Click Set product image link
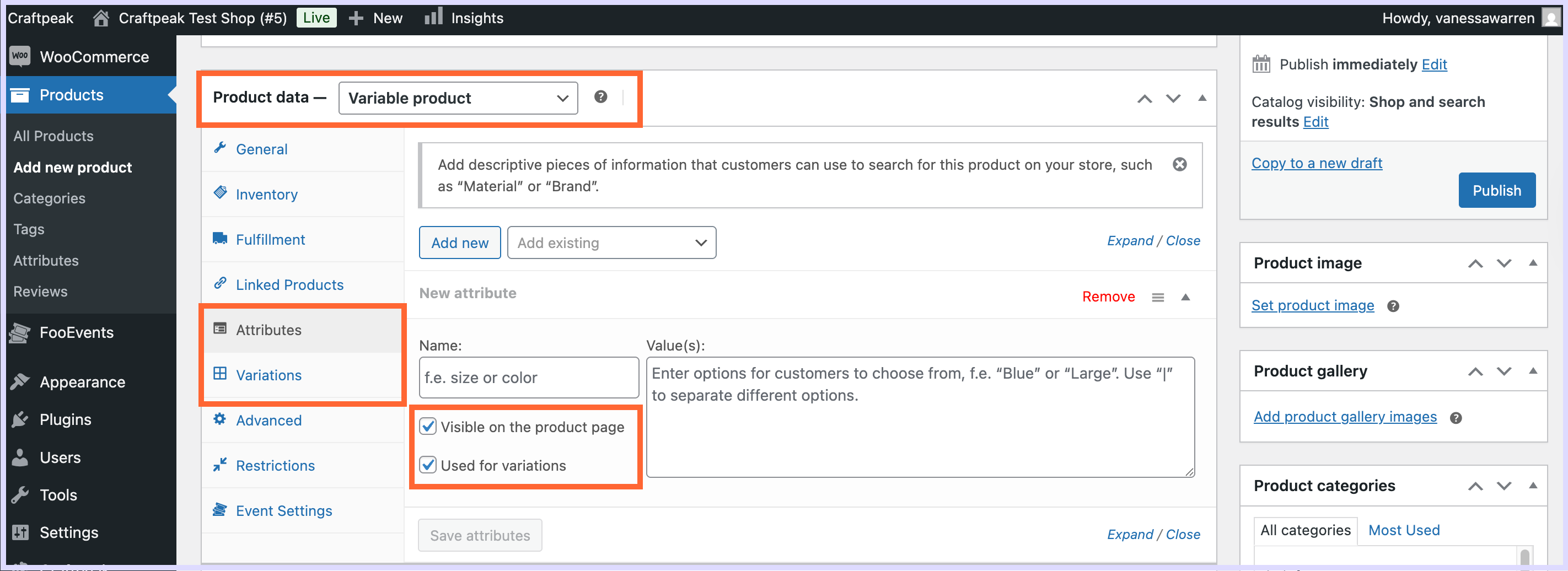 (x=1312, y=305)
